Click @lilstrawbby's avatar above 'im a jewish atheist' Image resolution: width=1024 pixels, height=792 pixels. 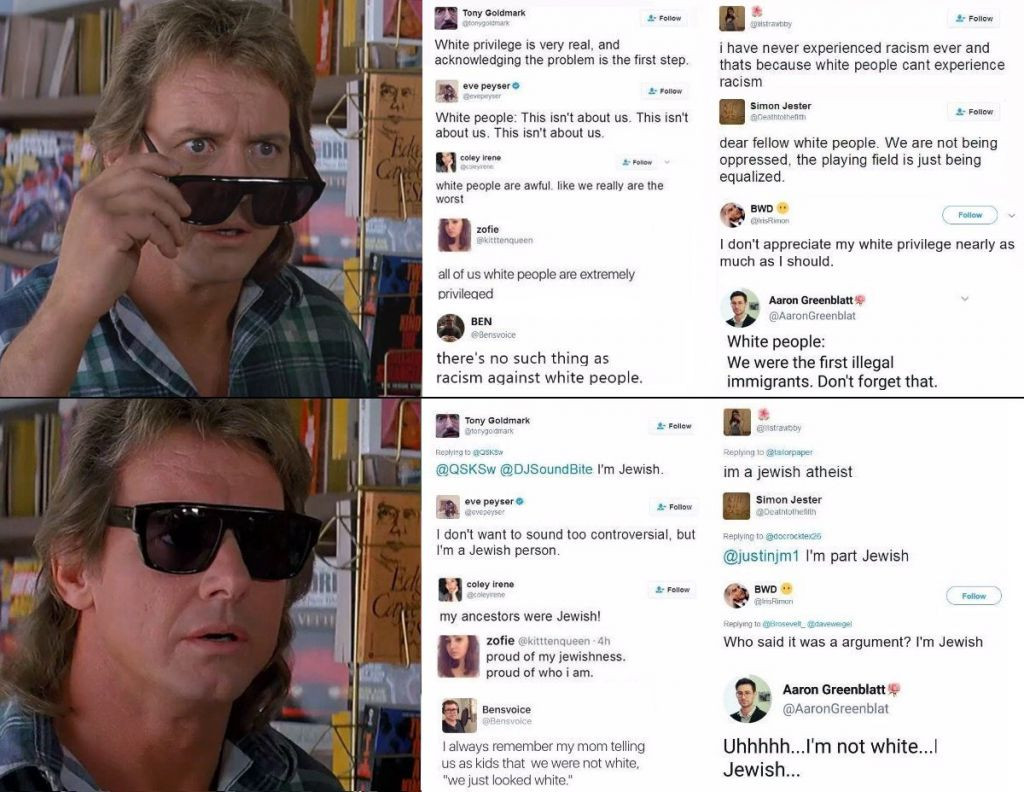click(737, 422)
